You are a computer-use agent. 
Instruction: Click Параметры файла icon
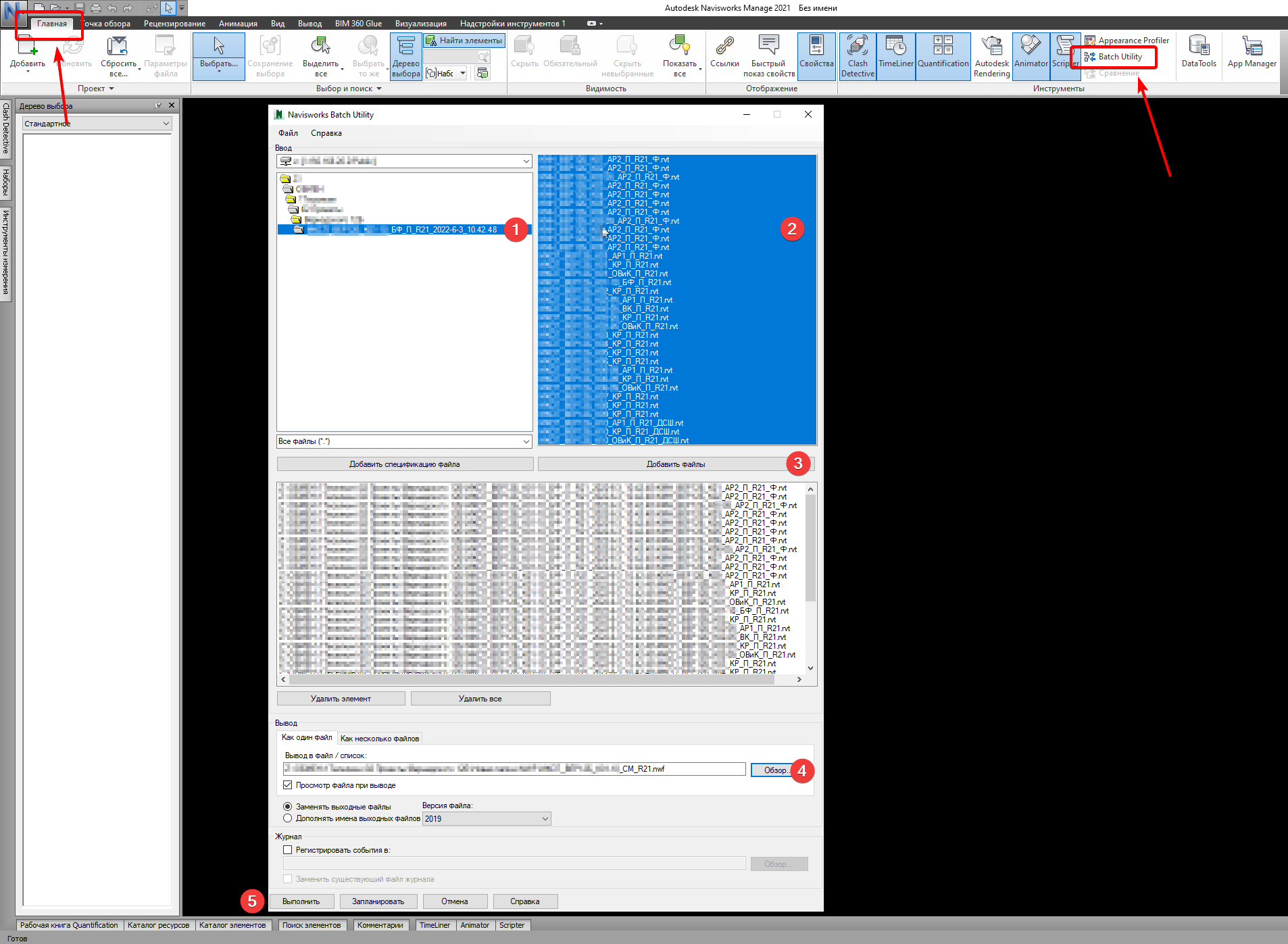pyautogui.click(x=165, y=57)
